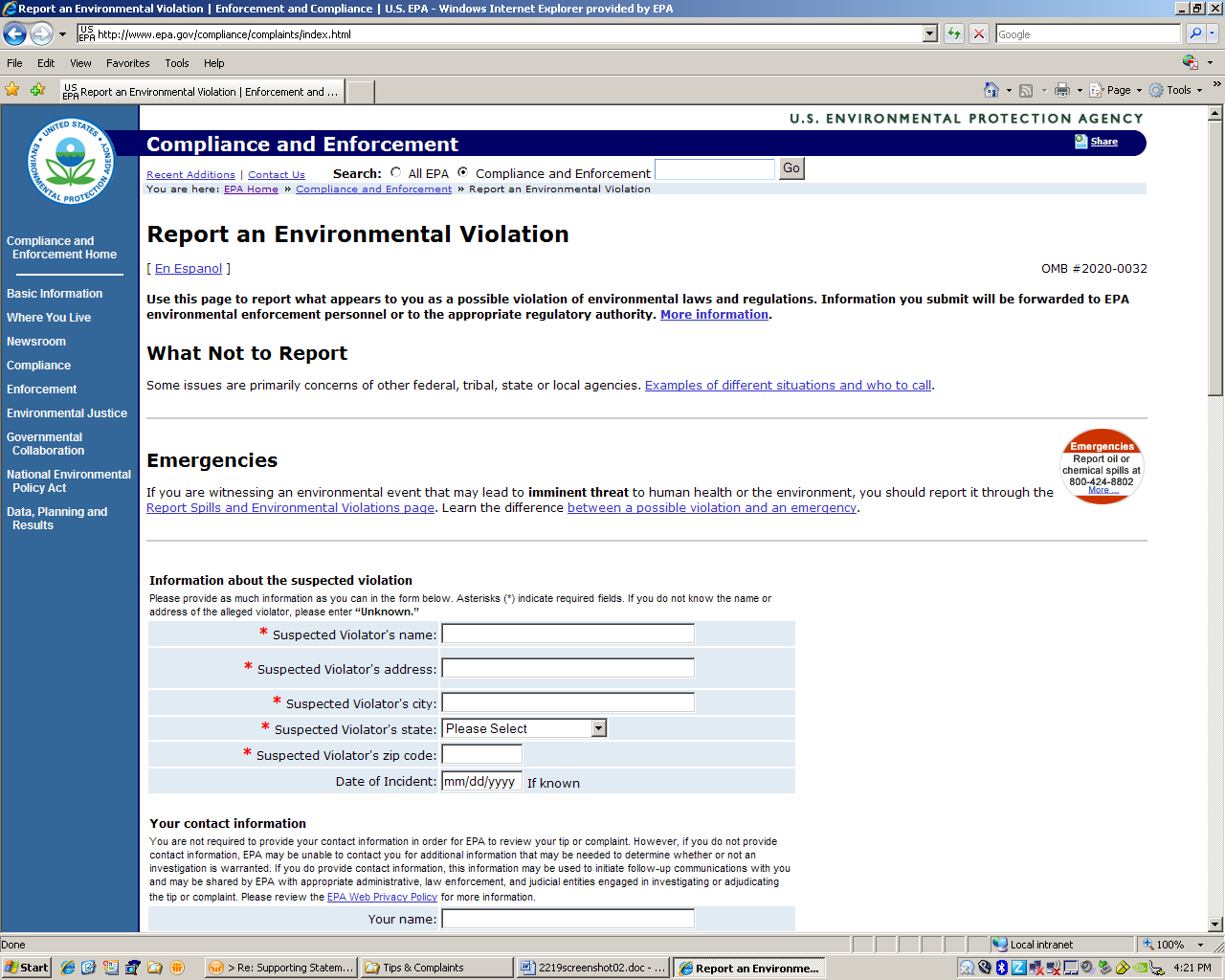Click the Internet Explorer quick launch icon
The width and height of the screenshot is (1225, 980).
tap(68, 968)
